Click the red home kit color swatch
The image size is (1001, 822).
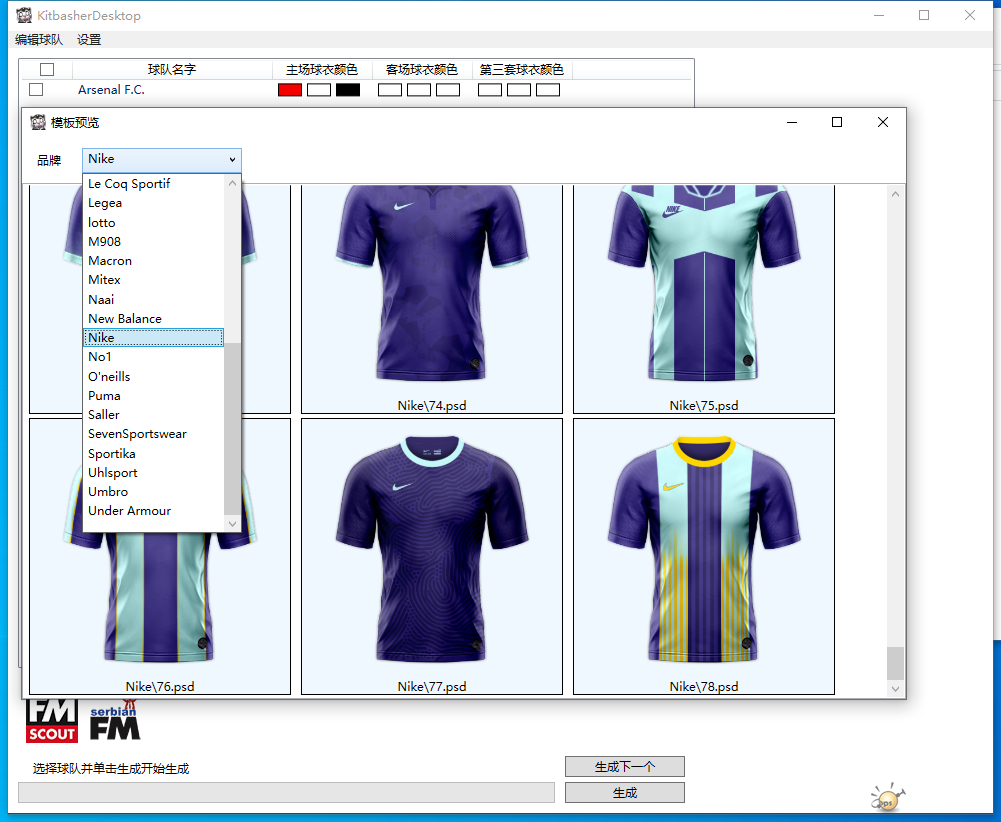[290, 90]
